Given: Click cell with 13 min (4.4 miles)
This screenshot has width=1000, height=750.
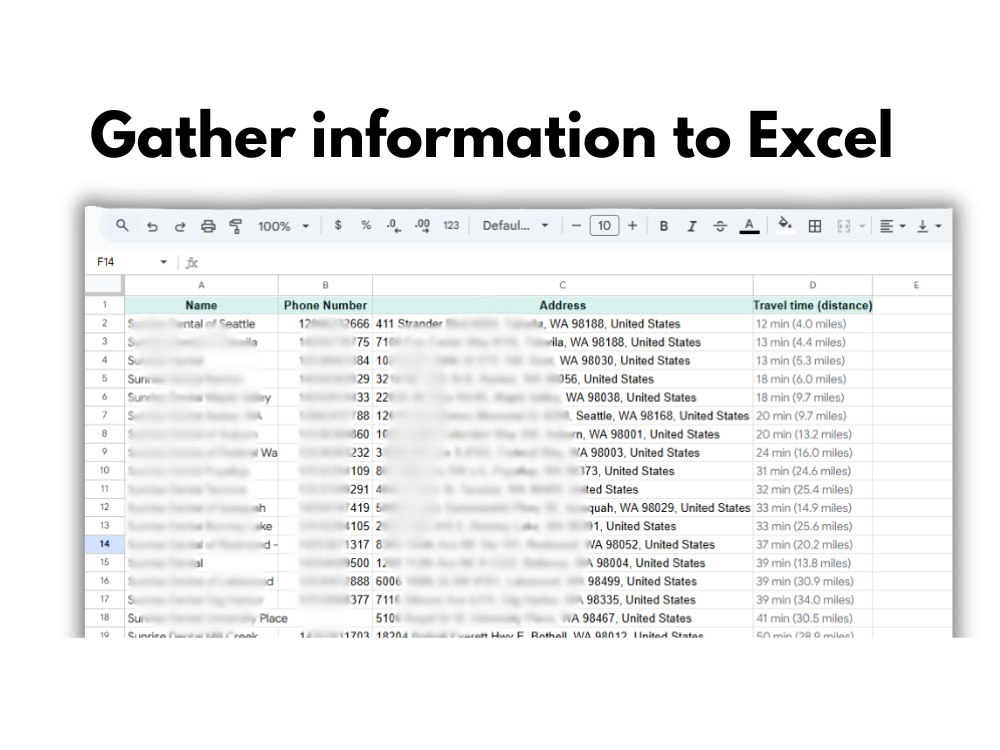Looking at the screenshot, I should coord(812,342).
